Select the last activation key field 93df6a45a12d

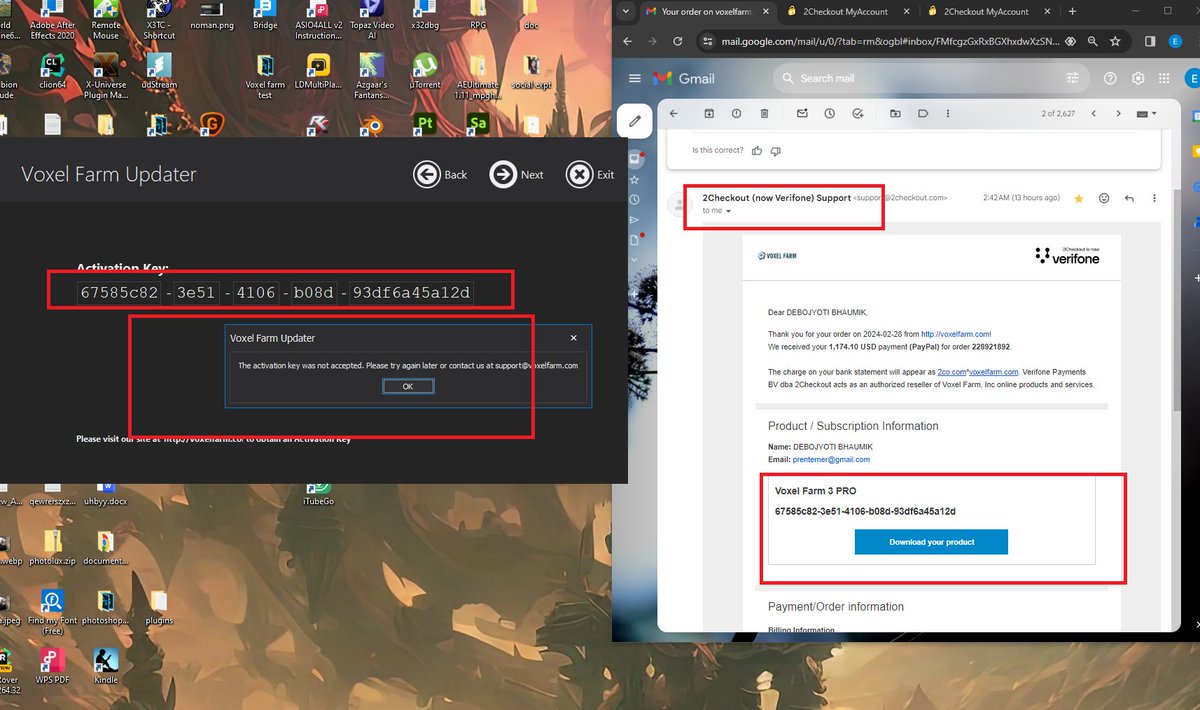[412, 293]
